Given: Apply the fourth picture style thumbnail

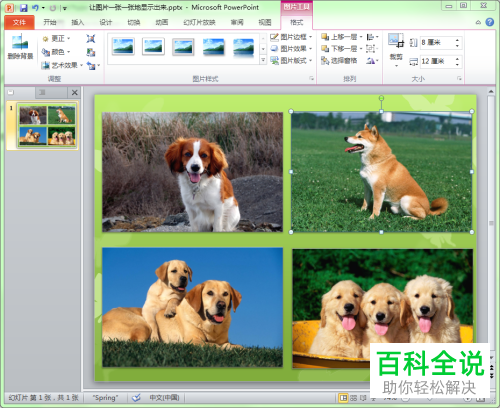Looking at the screenshot, I should click(x=213, y=46).
